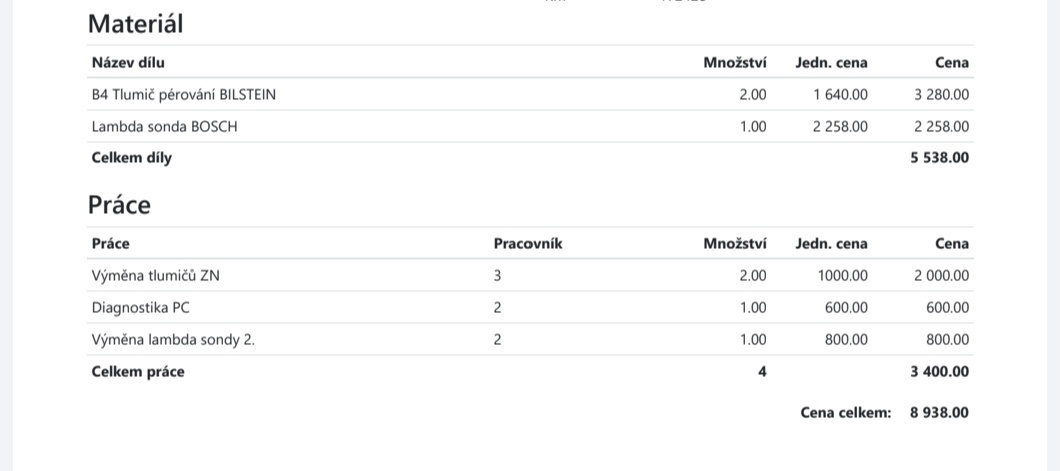This screenshot has height=471, width=1060.
Task: Click the Výměna lambda sondy 2. entry
Action: (173, 340)
